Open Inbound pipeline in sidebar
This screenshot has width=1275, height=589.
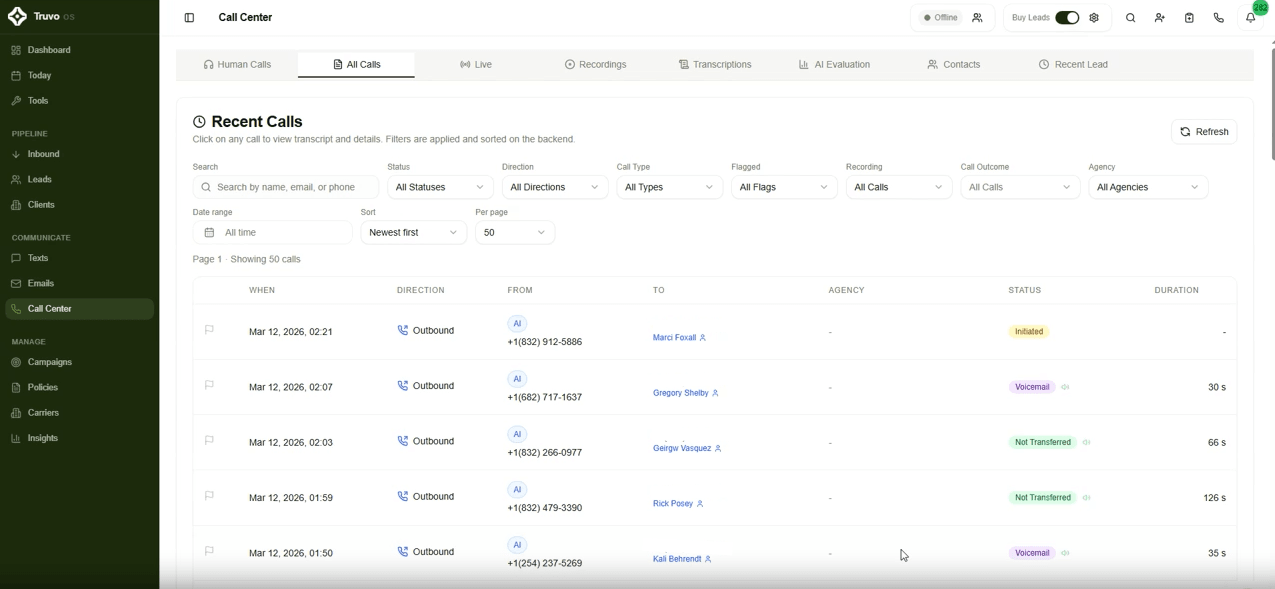tap(79, 154)
